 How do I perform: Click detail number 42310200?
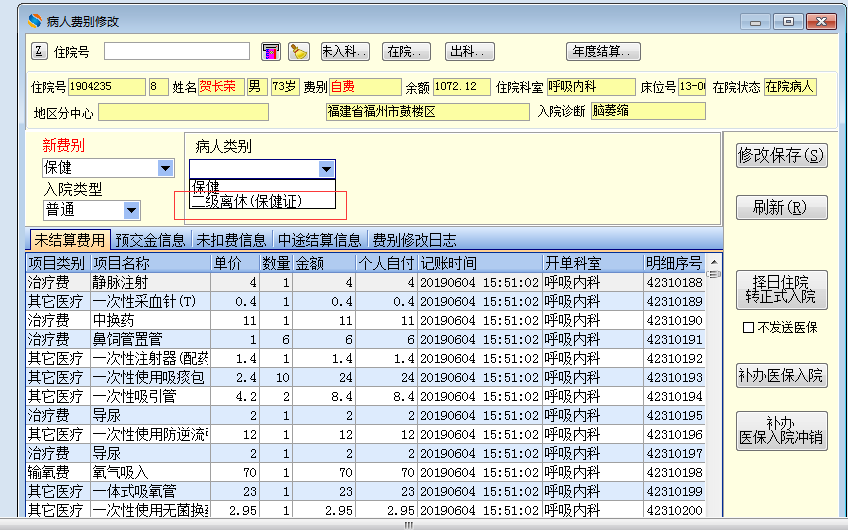point(674,510)
